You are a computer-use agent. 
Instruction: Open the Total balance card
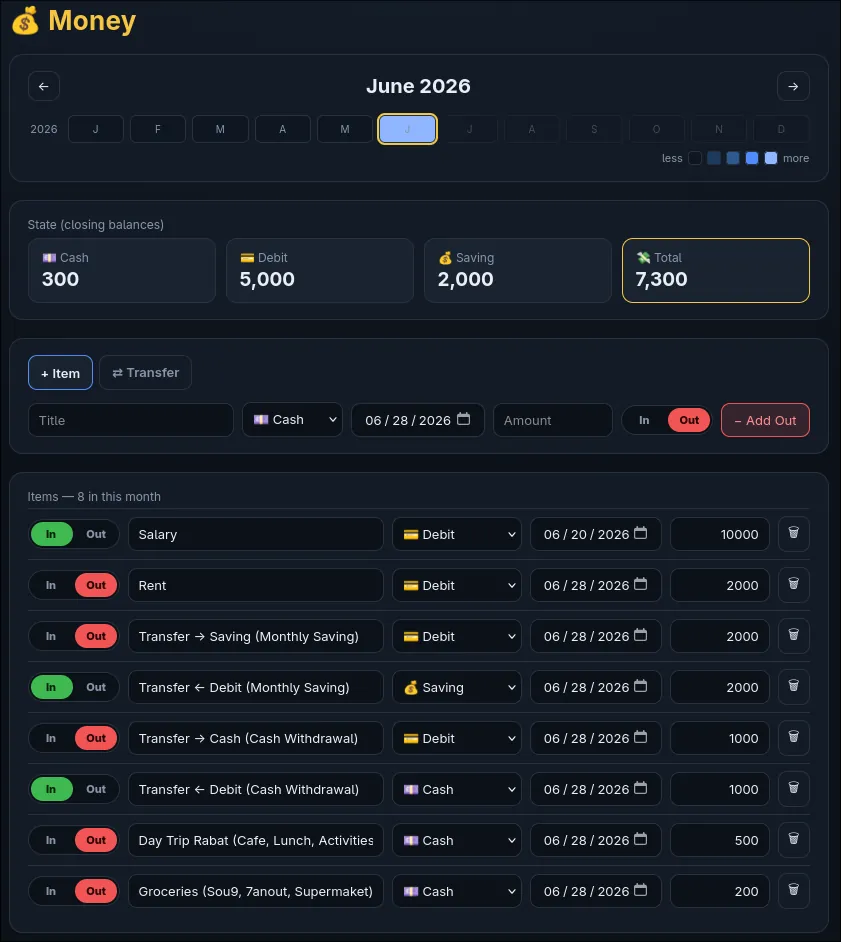716,271
